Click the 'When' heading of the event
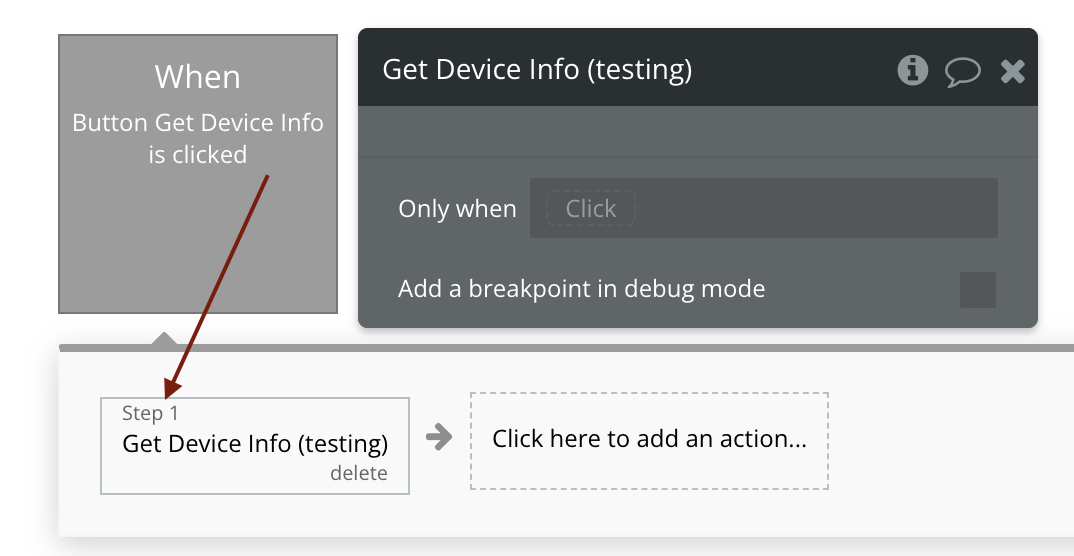The height and width of the screenshot is (556, 1074). pos(197,77)
